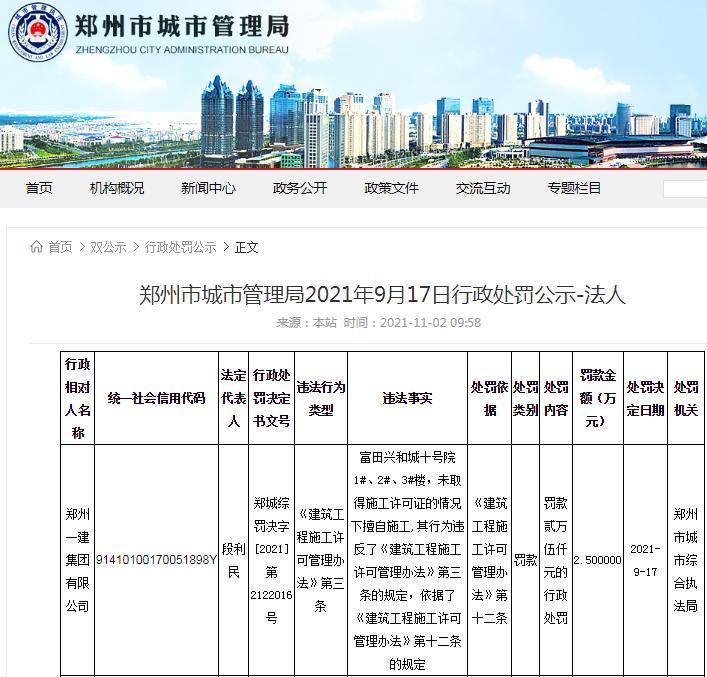Click the home icon in the breadcrumb

37,247
